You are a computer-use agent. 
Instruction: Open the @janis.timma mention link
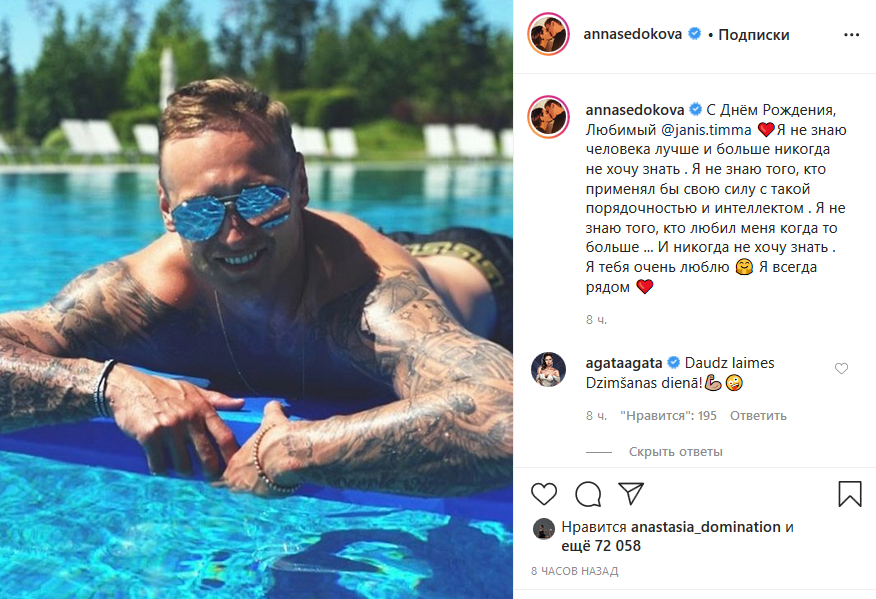(706, 130)
